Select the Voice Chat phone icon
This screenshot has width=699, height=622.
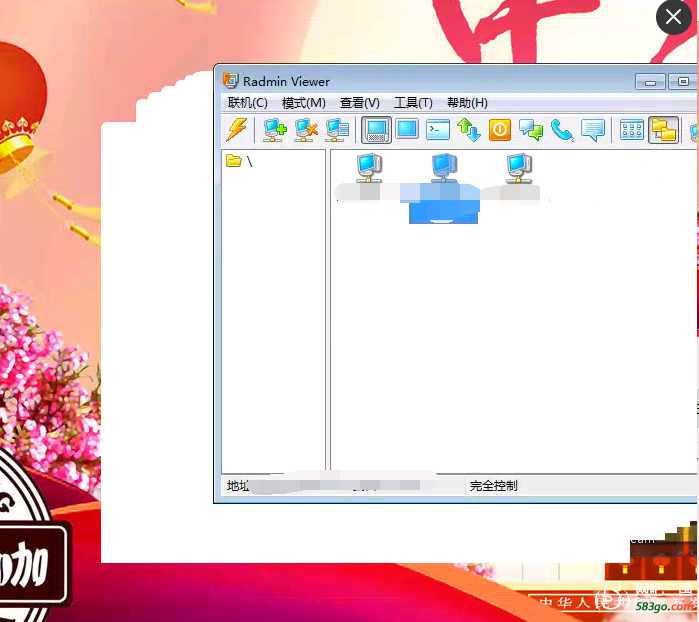pyautogui.click(x=562, y=130)
